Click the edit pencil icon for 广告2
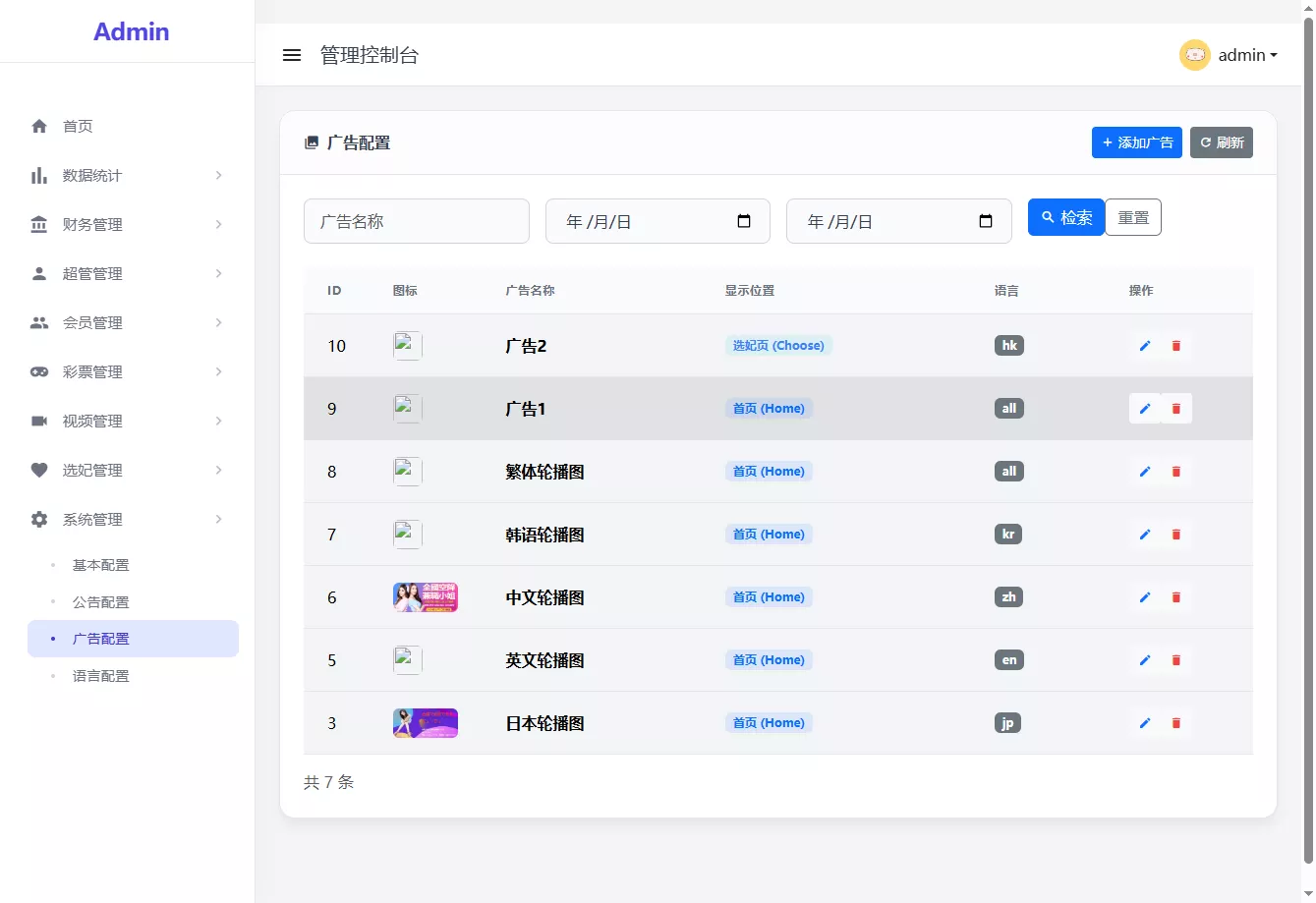Screen dimensions: 1316x903 click(1144, 345)
